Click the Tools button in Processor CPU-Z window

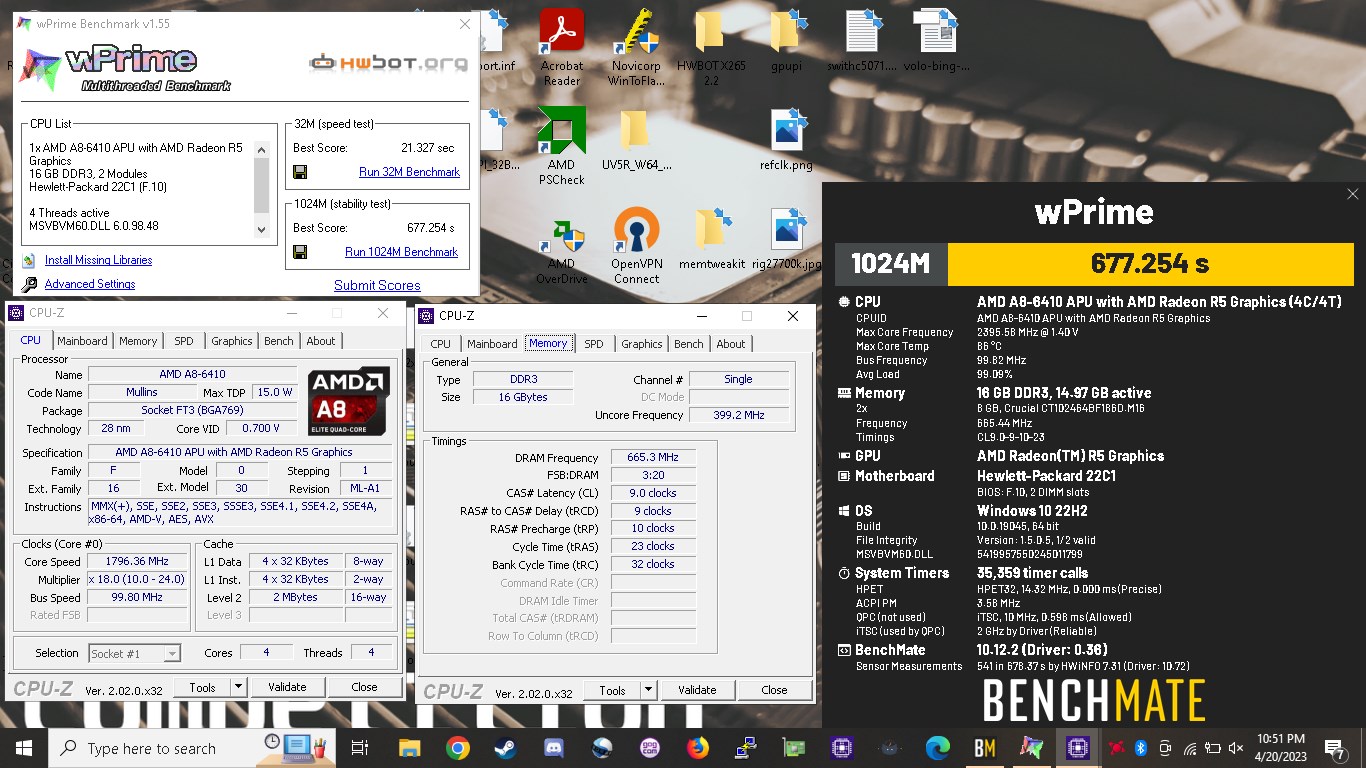(202, 687)
